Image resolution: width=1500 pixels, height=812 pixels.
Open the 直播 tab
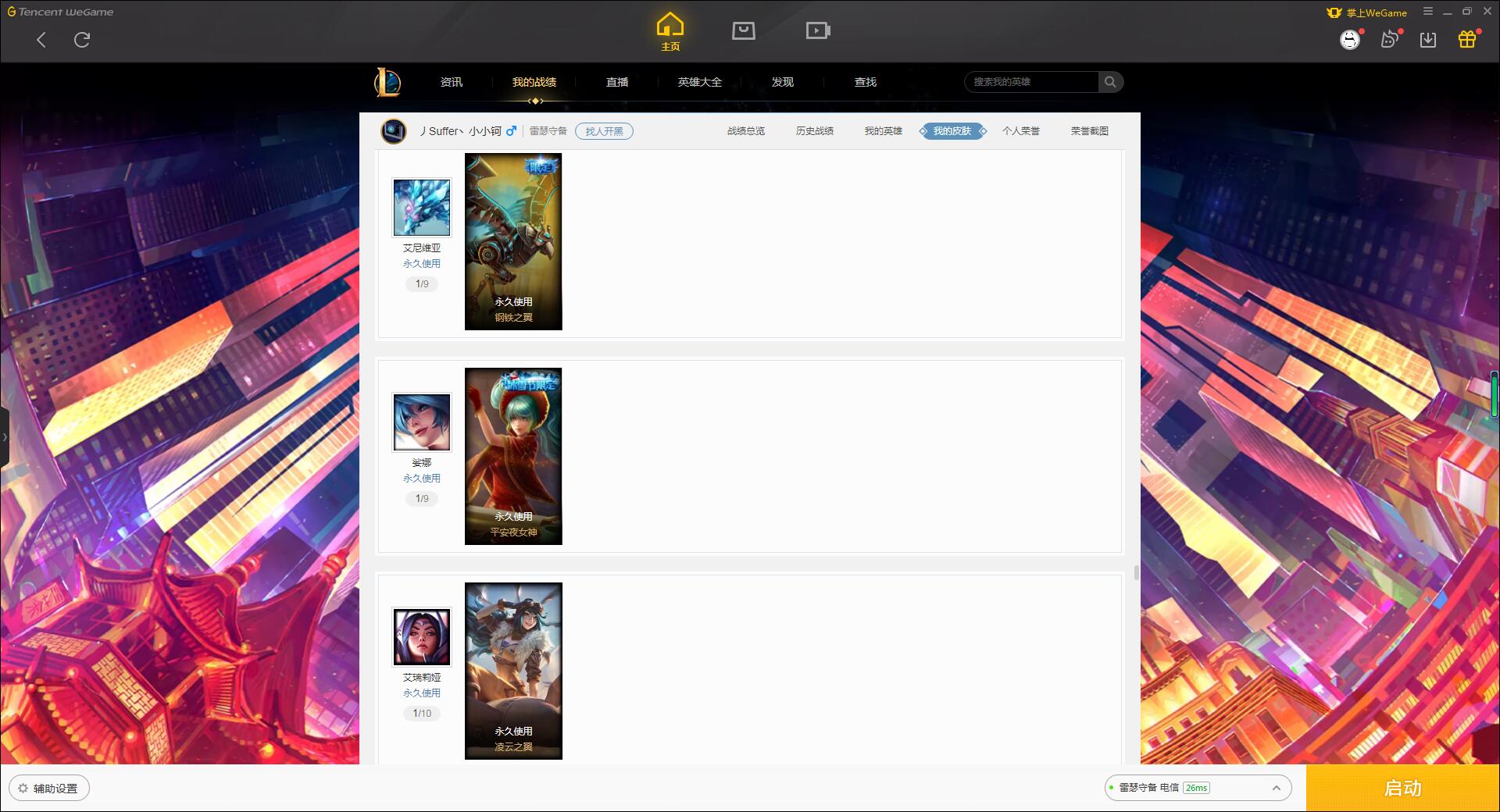point(617,82)
